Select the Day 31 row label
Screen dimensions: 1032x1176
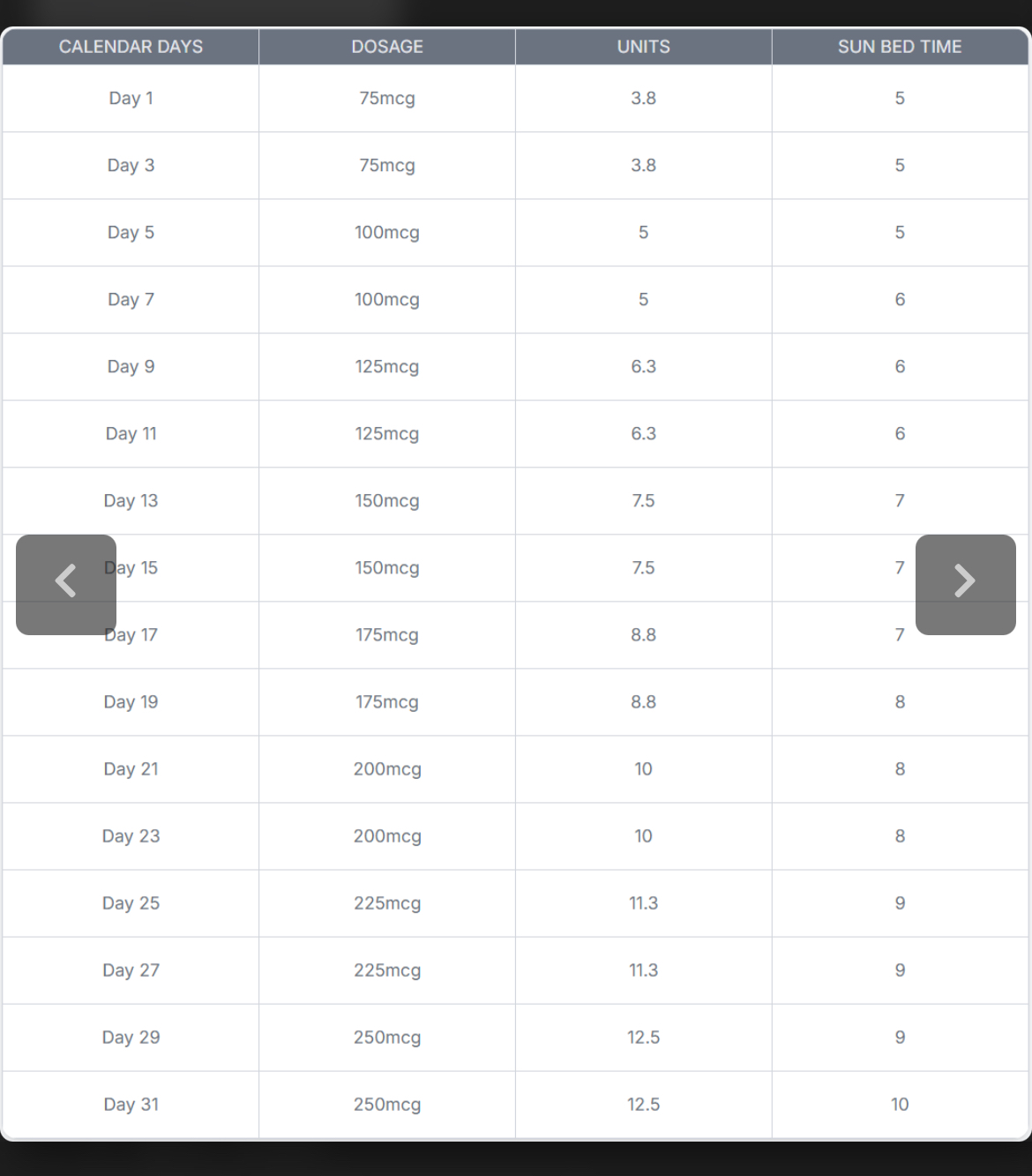(131, 1104)
